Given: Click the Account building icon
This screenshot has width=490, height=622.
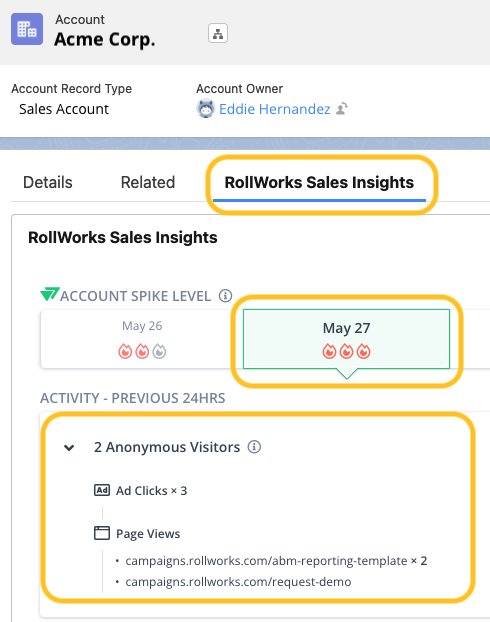Looking at the screenshot, I should point(27,29).
